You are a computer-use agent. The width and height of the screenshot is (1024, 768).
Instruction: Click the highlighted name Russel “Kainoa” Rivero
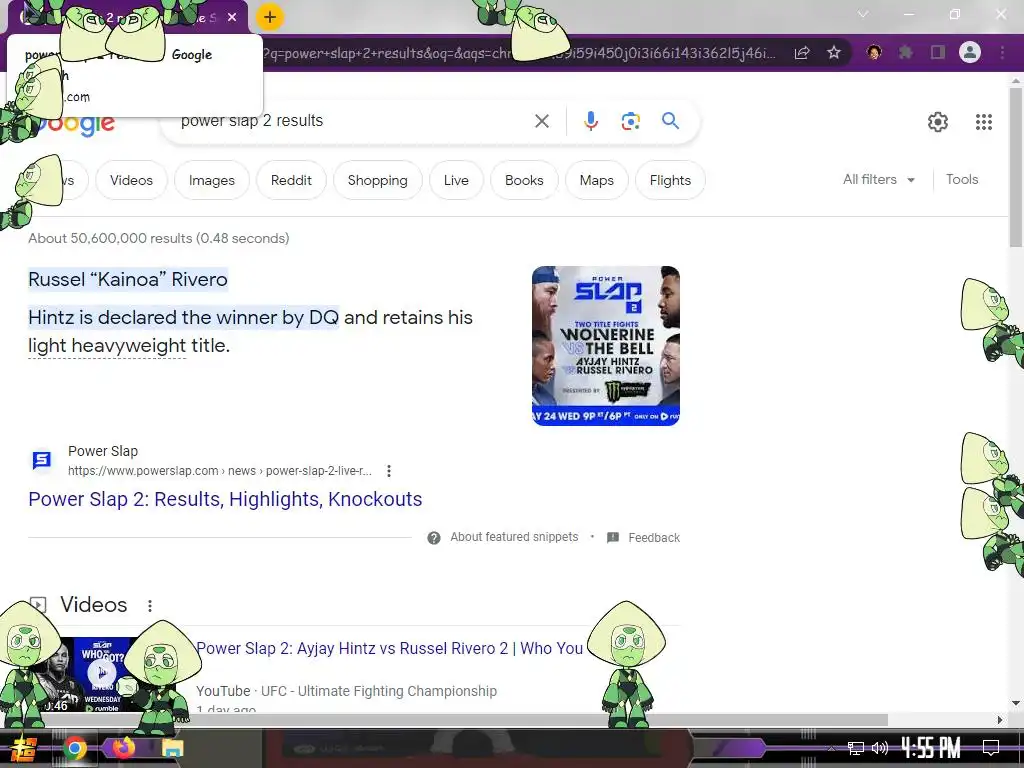pos(128,280)
